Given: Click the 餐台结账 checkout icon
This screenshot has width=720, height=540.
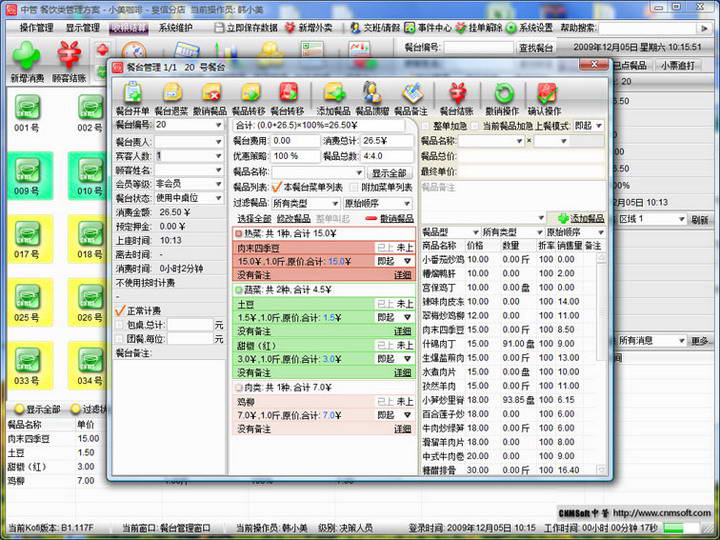Looking at the screenshot, I should click(456, 95).
